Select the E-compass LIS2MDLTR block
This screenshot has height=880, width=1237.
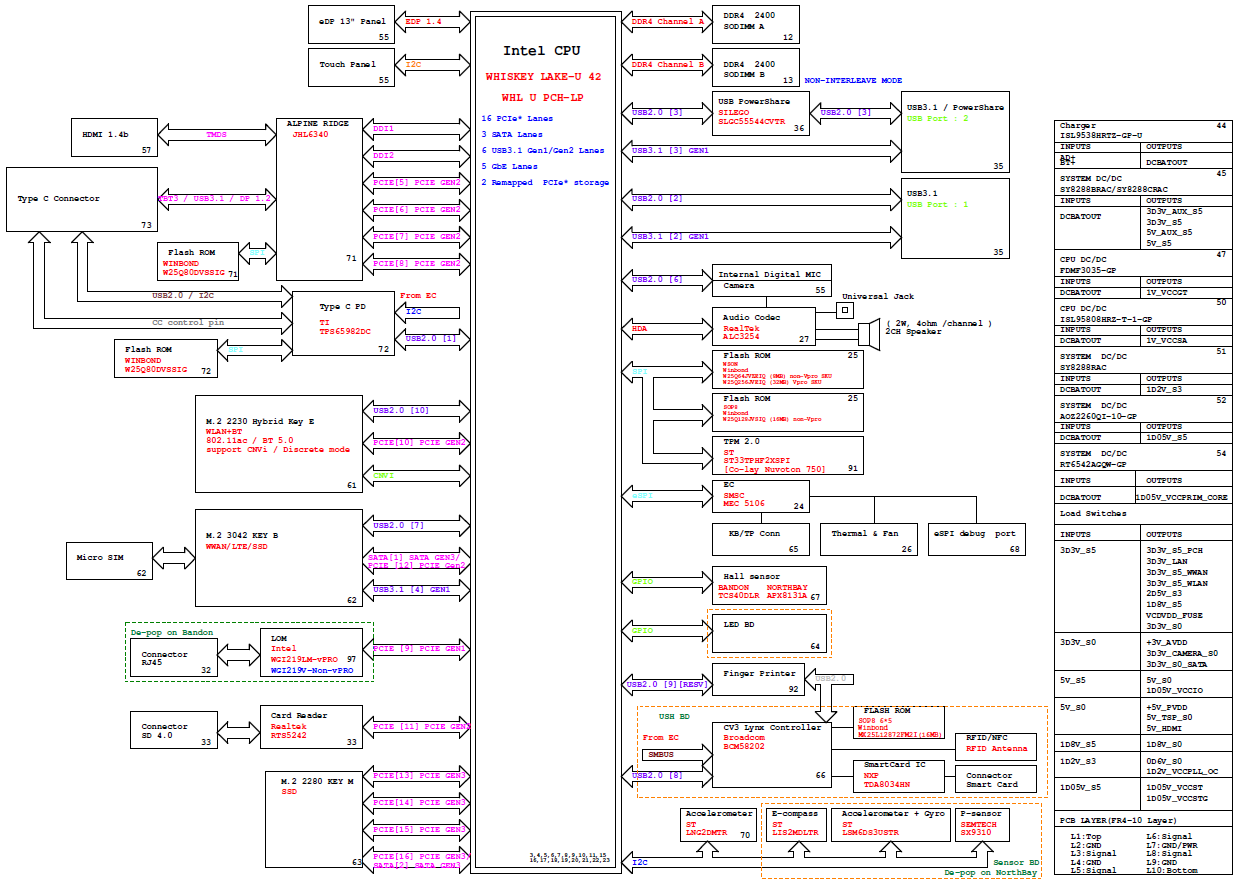coord(794,824)
